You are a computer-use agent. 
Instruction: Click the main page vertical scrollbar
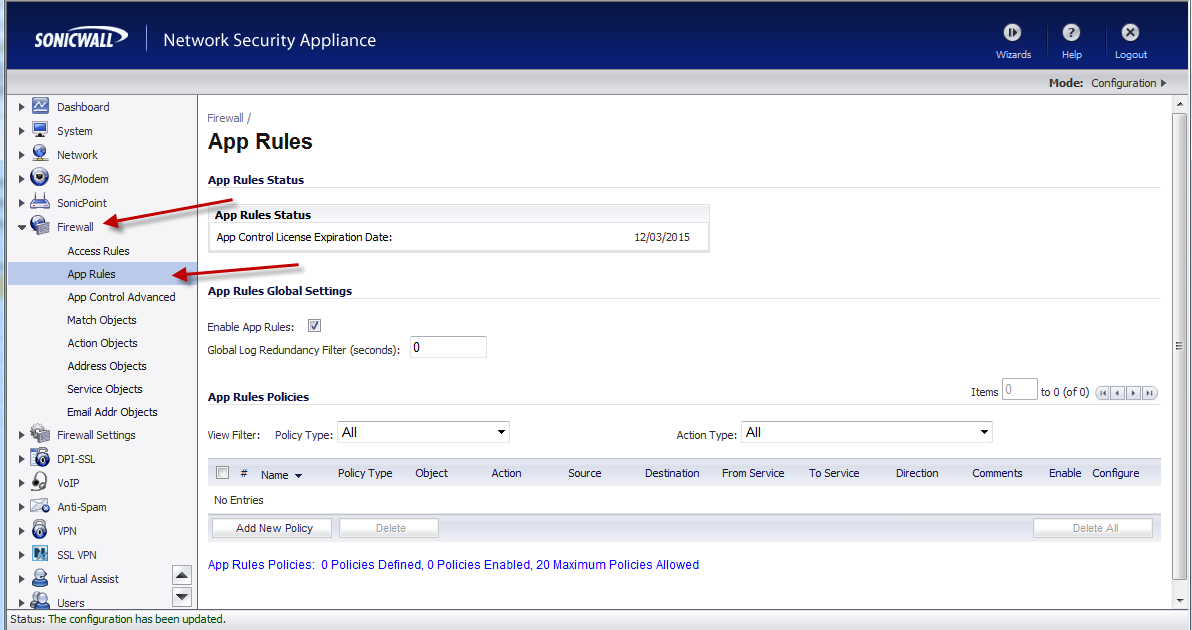[1179, 346]
